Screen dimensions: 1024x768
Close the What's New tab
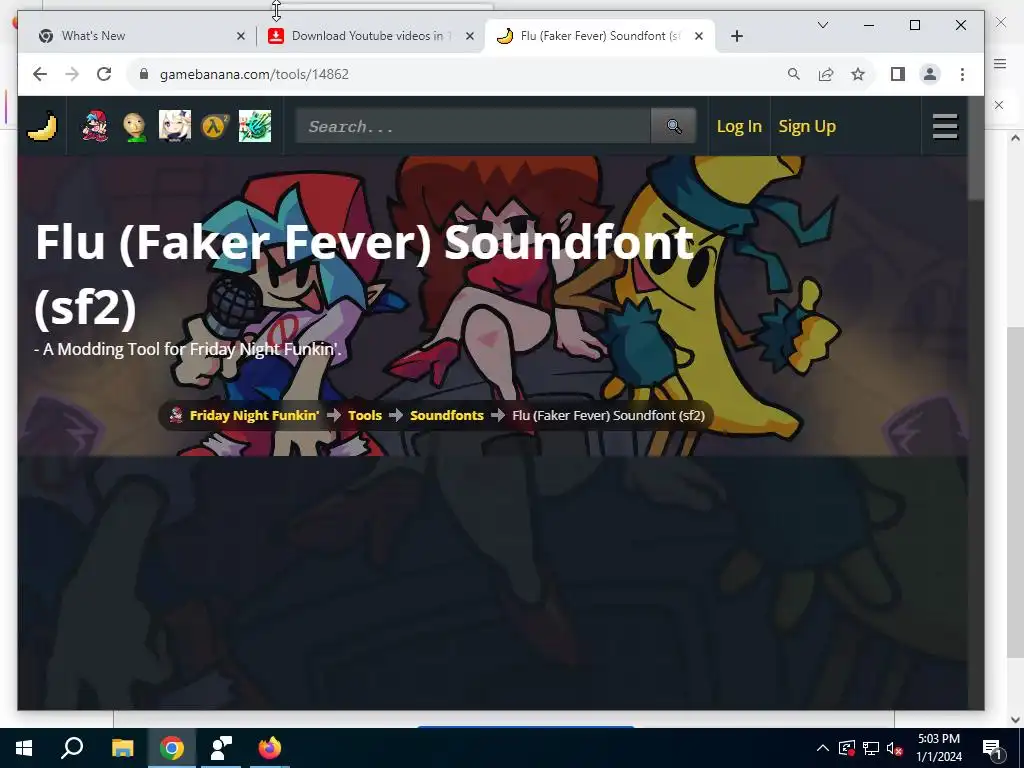[241, 36]
